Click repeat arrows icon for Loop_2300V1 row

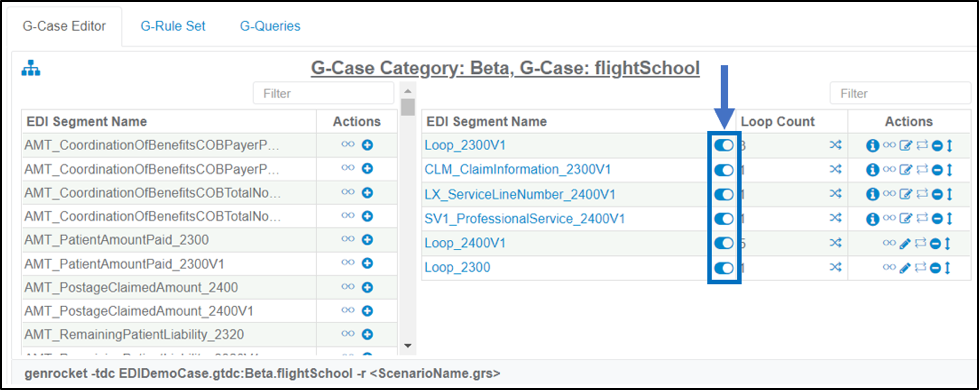pyautogui.click(x=922, y=146)
